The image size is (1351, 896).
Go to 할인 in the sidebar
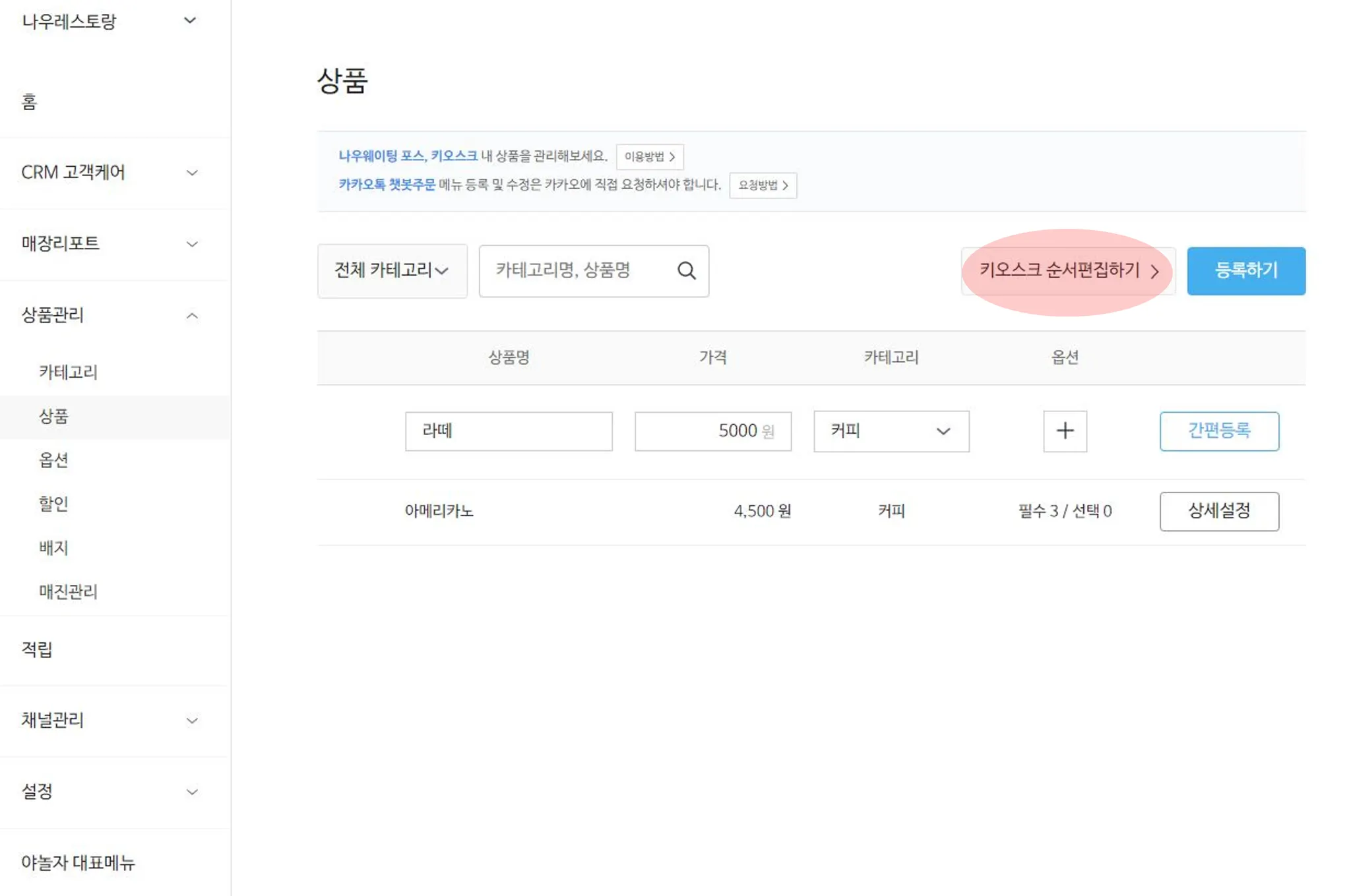[x=53, y=504]
